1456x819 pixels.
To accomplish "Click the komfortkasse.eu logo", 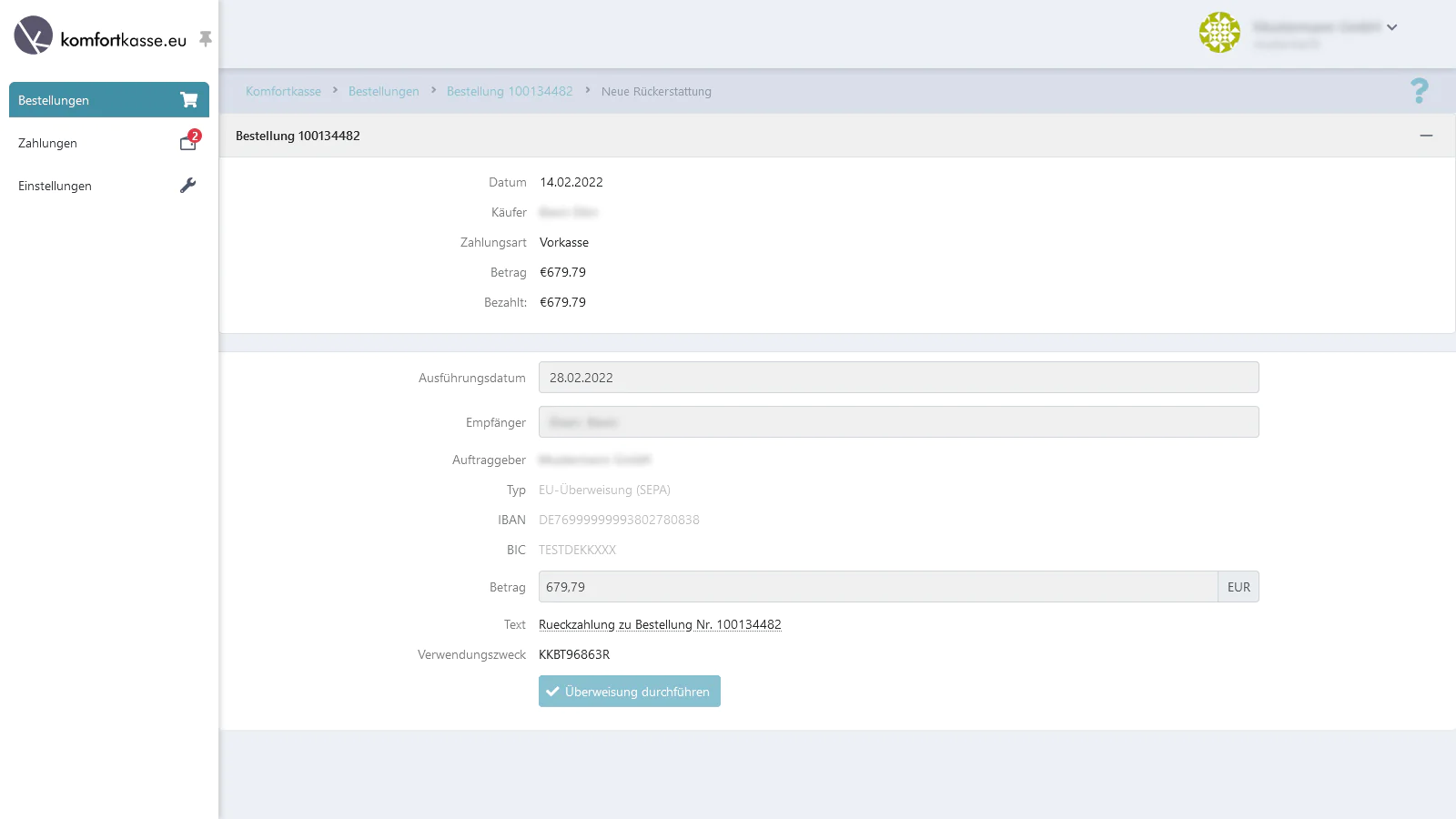I will point(100,36).
